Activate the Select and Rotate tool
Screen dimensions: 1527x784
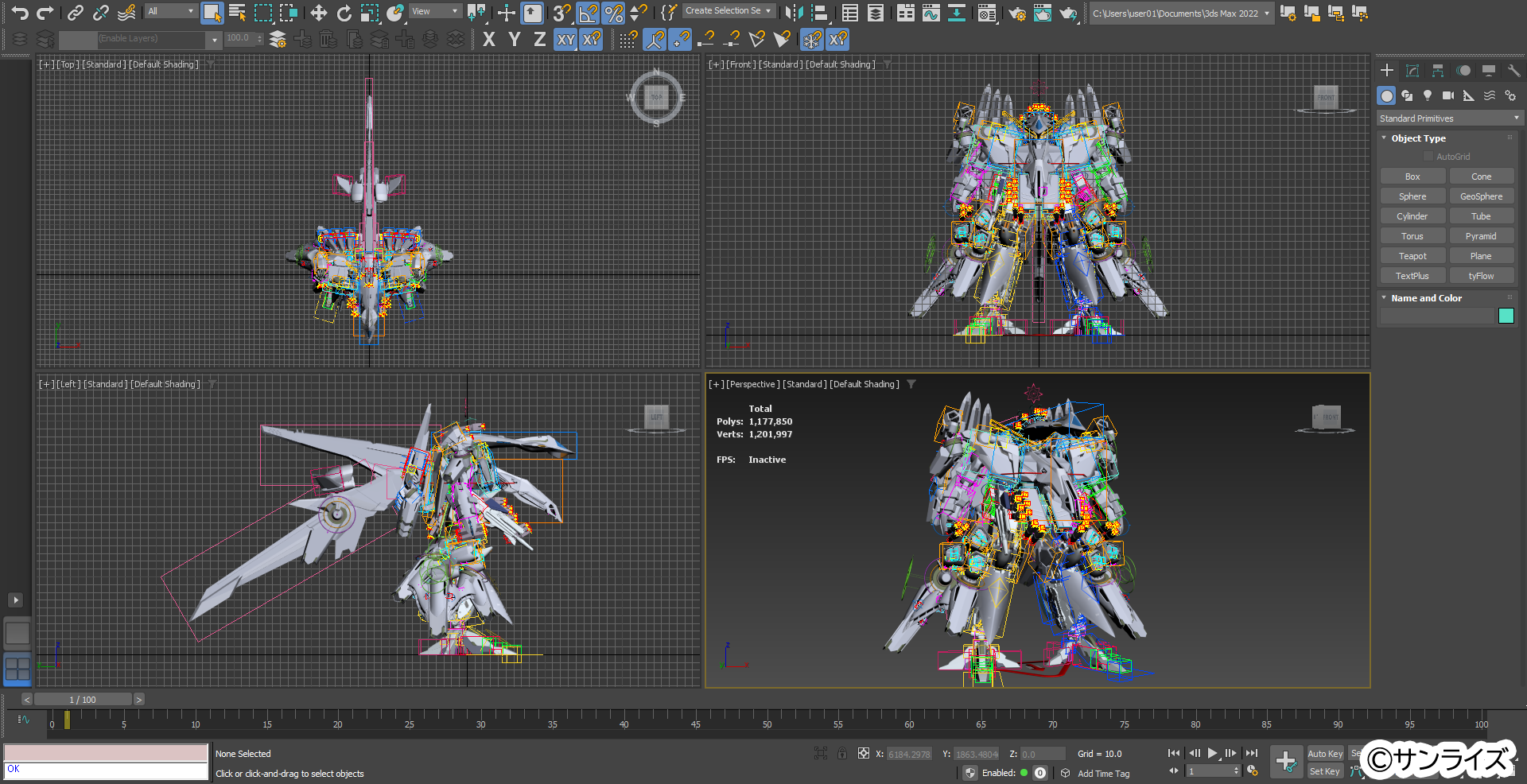pos(344,12)
